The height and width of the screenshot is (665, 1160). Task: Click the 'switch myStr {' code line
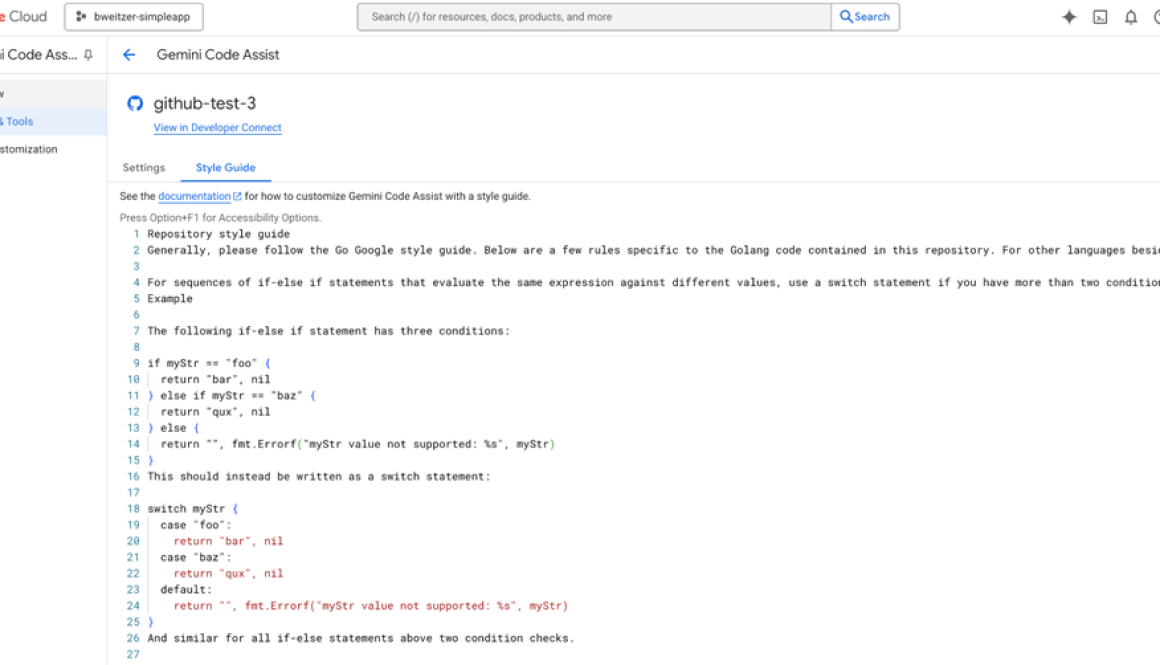pos(192,509)
